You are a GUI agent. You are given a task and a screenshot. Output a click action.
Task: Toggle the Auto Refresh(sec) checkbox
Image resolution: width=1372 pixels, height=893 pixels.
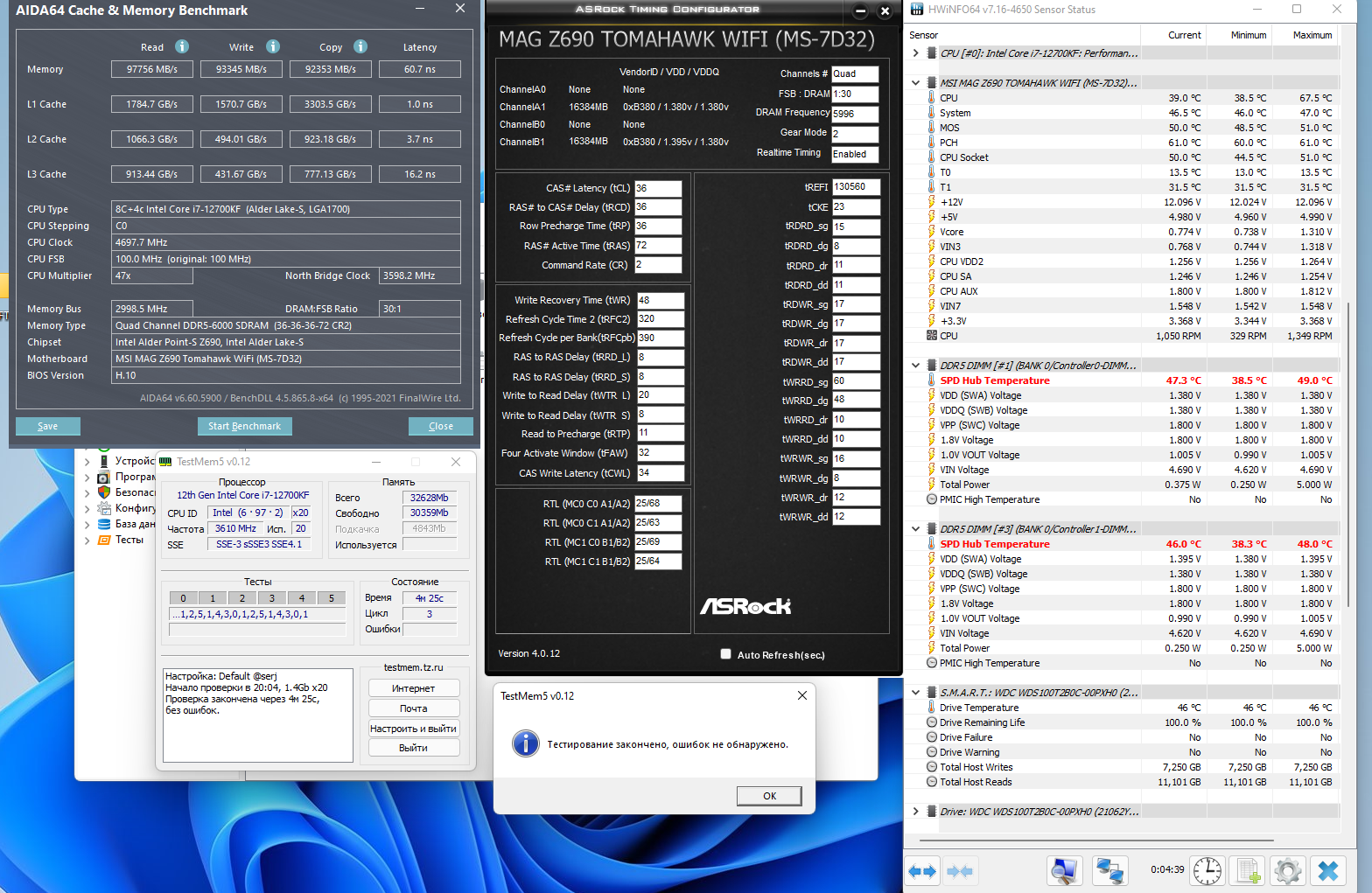point(725,654)
